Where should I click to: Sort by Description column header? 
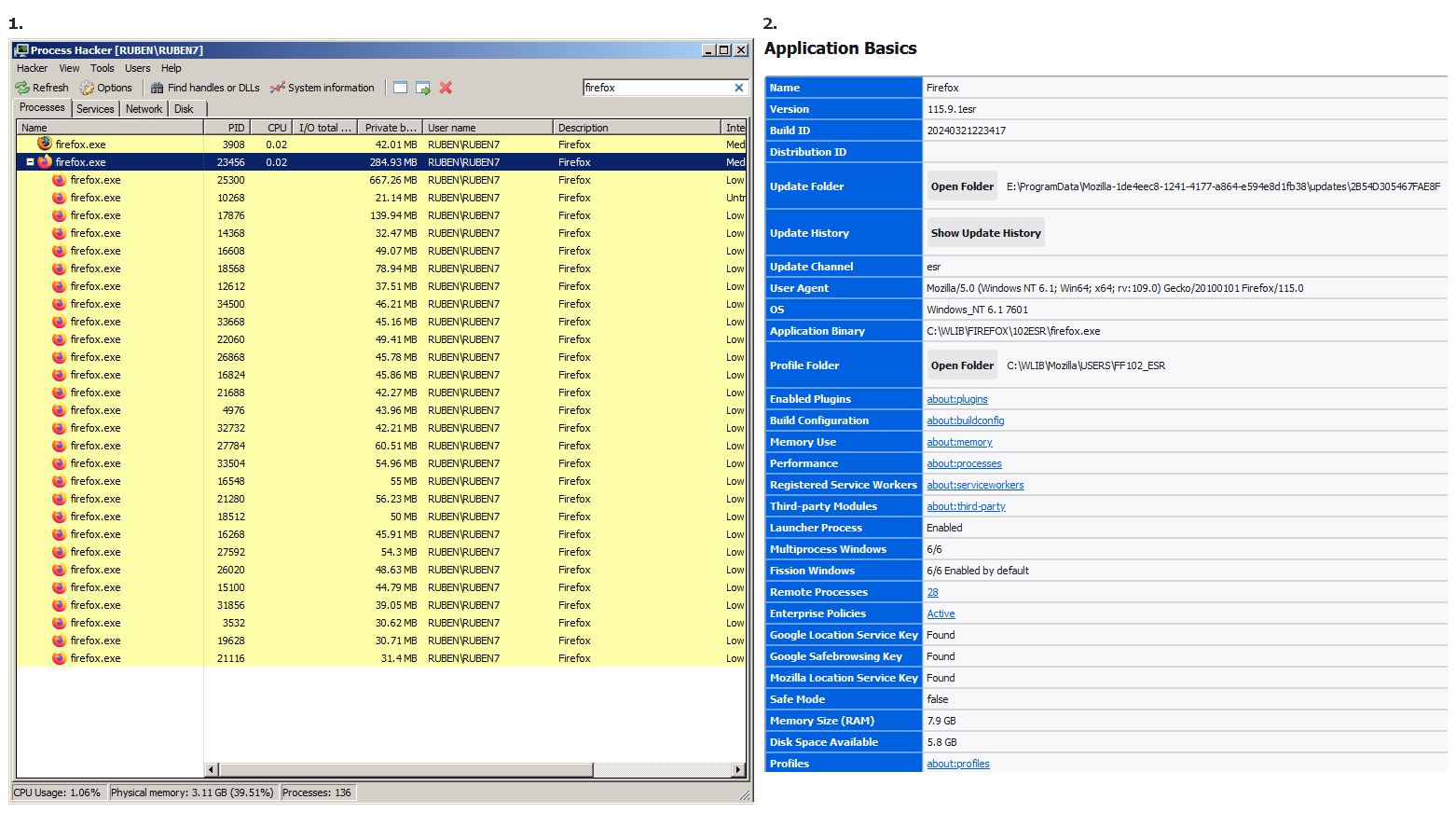pos(638,128)
